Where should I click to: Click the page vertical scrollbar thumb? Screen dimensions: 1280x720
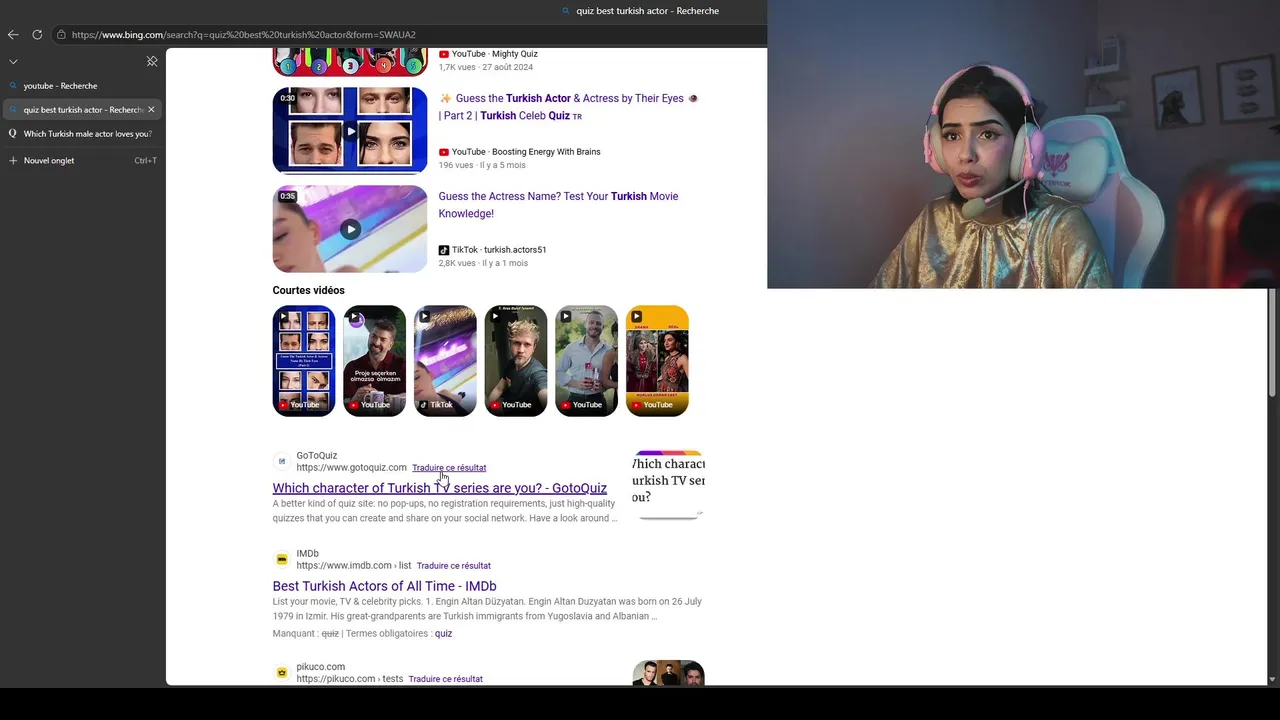coord(1272,343)
